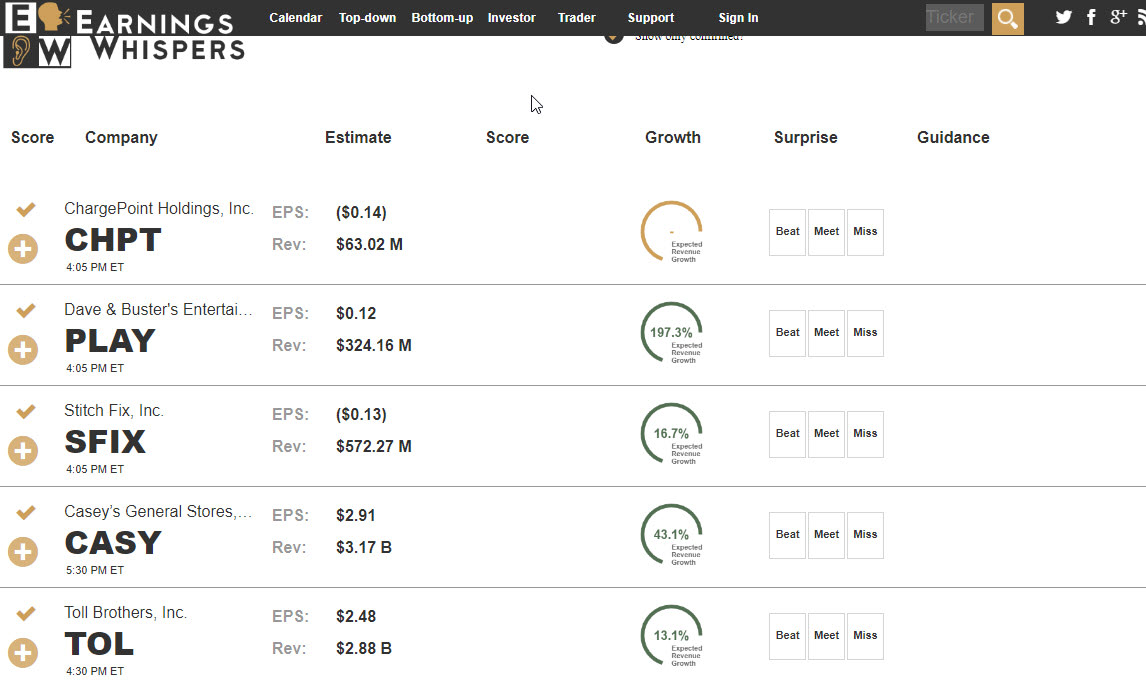Vote Beat for SFIX
This screenshot has height=687, width=1146.
click(787, 434)
